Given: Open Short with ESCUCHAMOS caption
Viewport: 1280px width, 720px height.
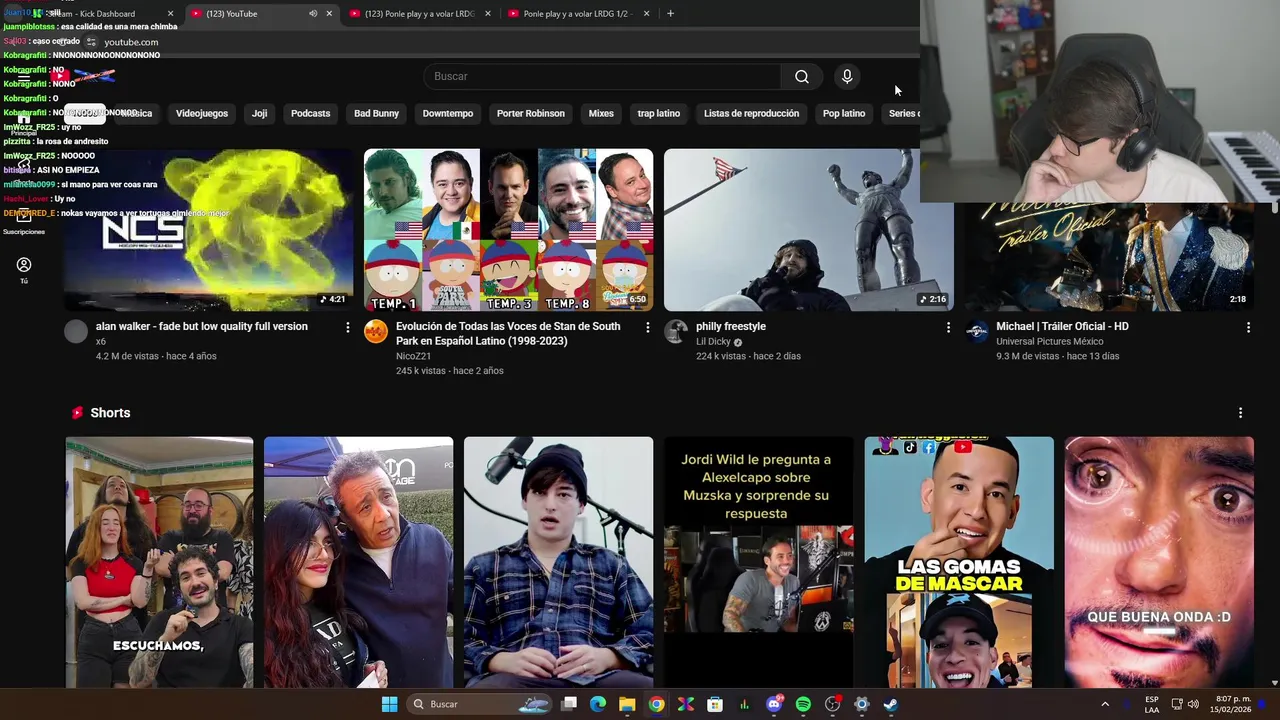Looking at the screenshot, I should click(159, 562).
